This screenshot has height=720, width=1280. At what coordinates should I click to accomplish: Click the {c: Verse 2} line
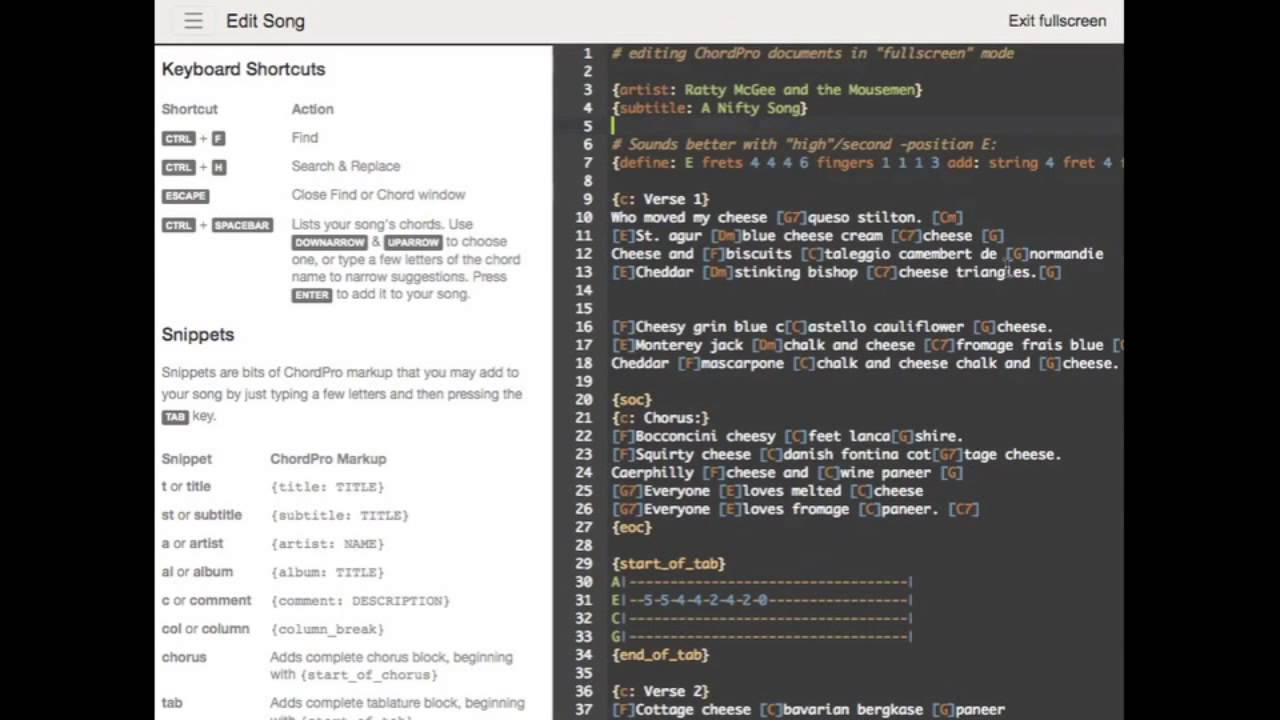660,691
